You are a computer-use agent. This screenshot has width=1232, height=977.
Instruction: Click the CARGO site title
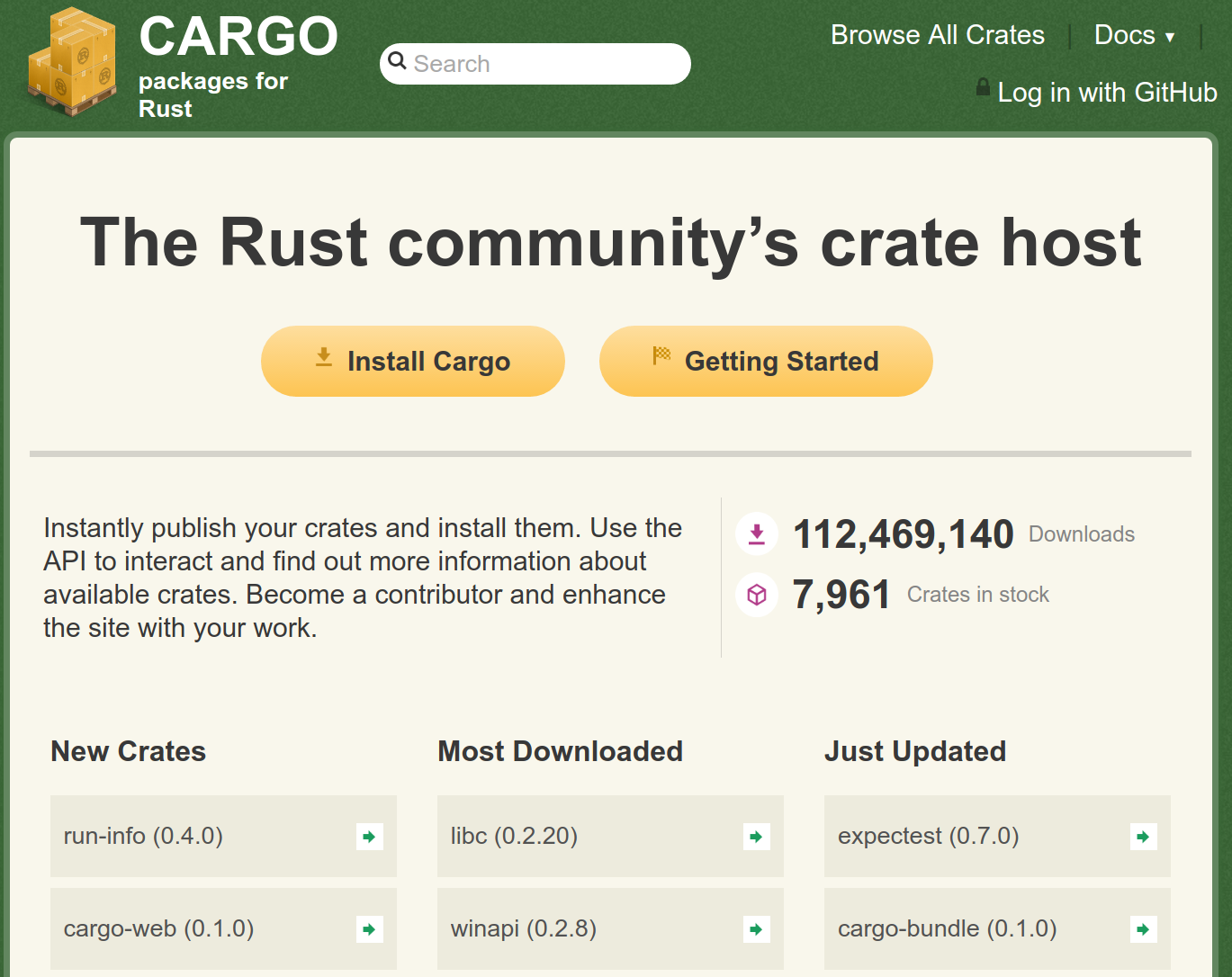coord(238,37)
